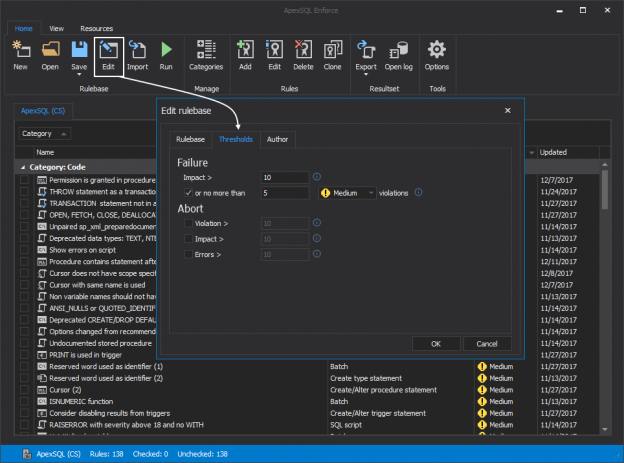Click Cancel in Edit rulebase dialog
Viewport: 624px width, 463px height.
[487, 344]
